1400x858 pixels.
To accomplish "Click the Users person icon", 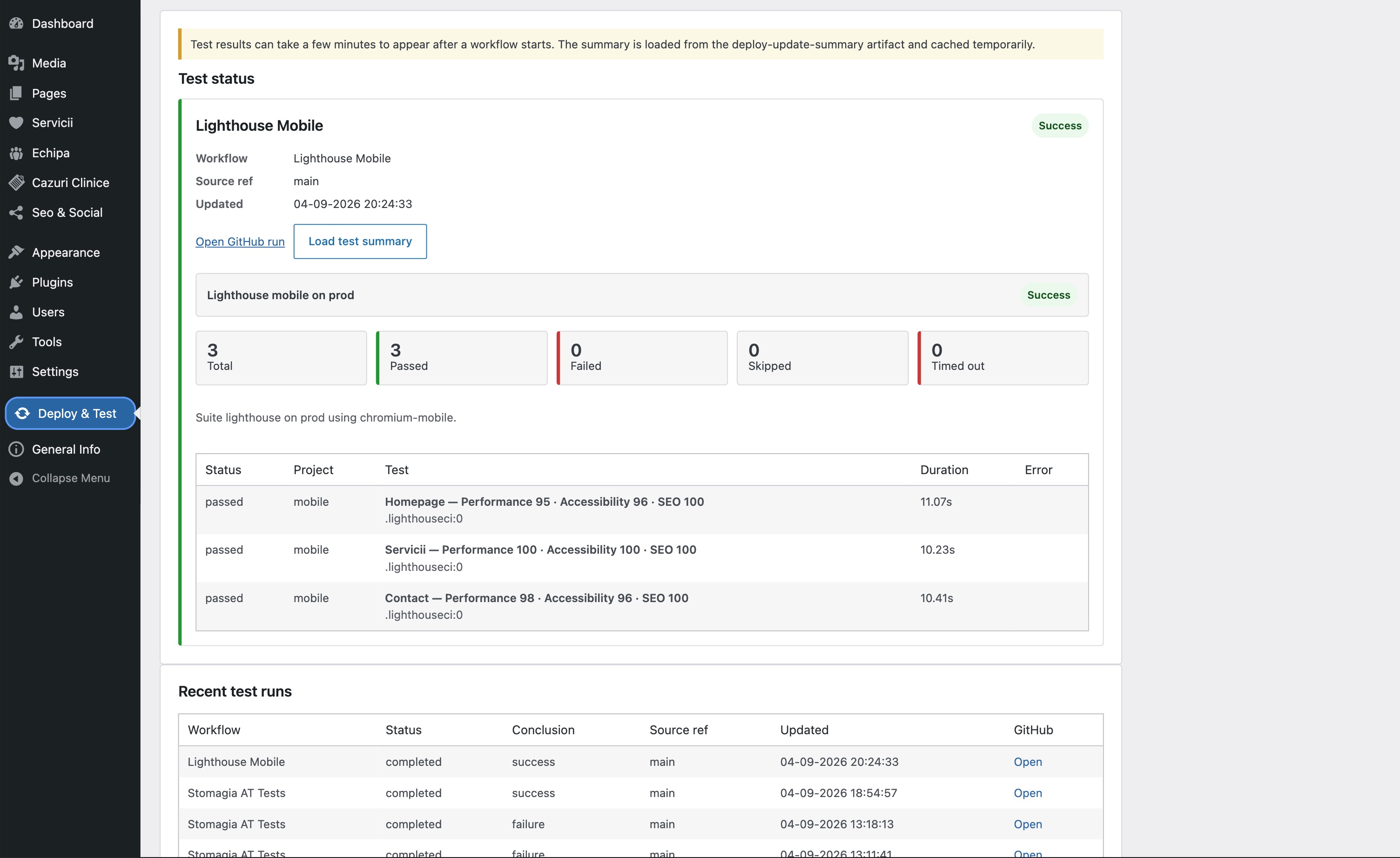I will pyautogui.click(x=16, y=312).
